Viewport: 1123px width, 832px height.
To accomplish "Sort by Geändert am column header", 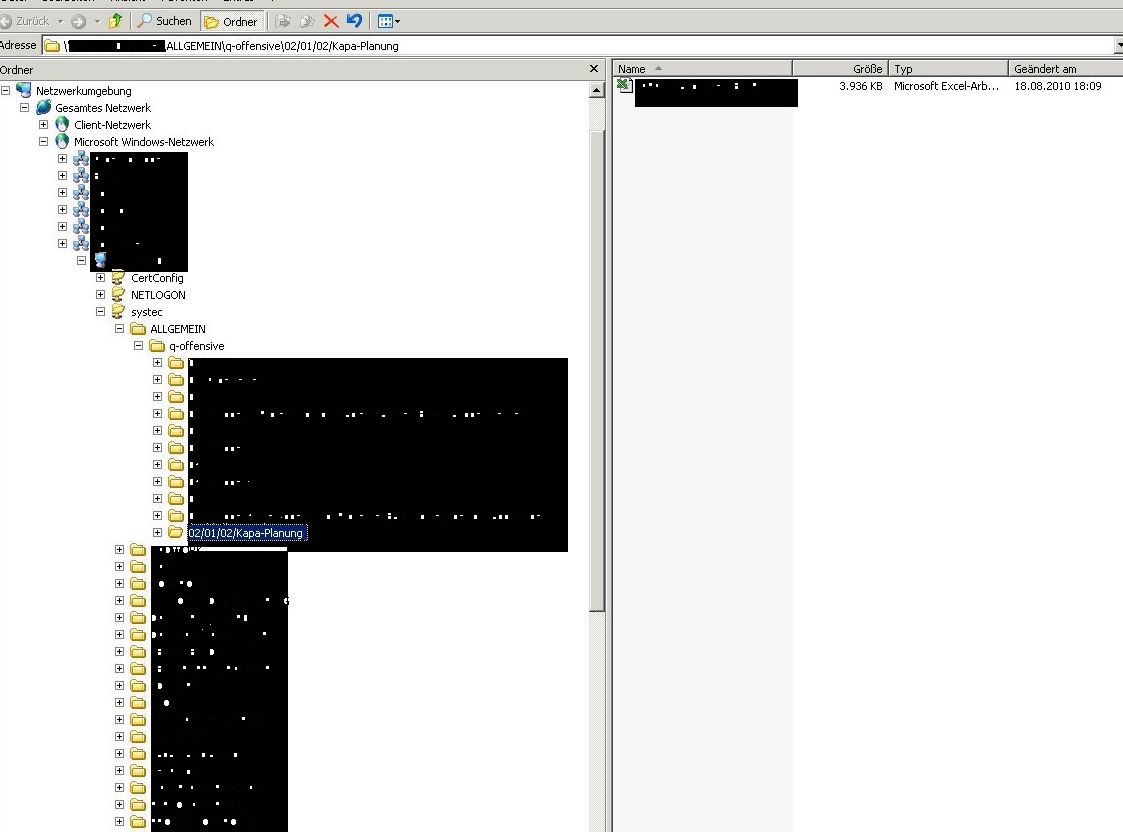I will (x=1065, y=69).
